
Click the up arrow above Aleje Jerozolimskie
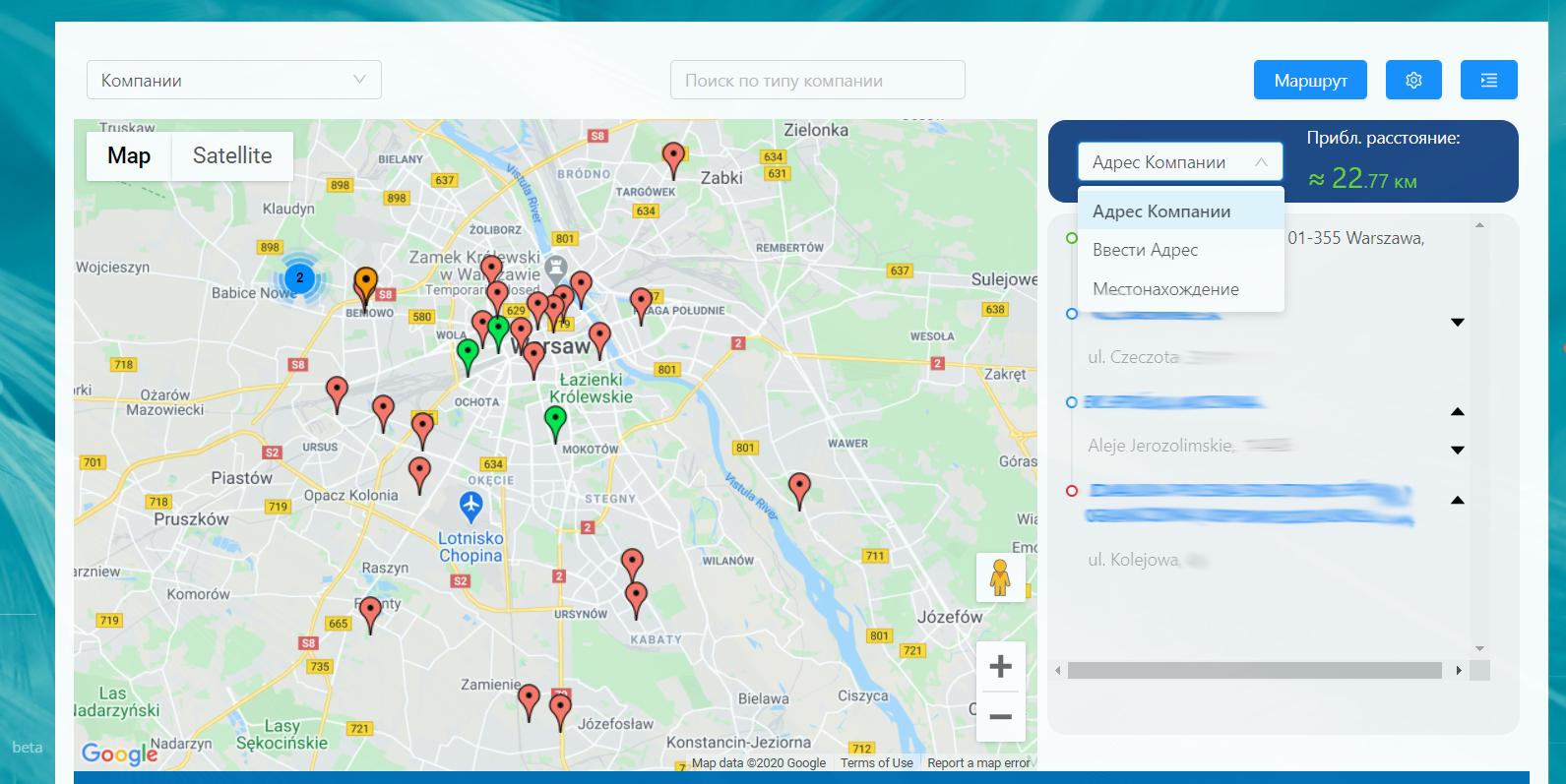[1458, 411]
